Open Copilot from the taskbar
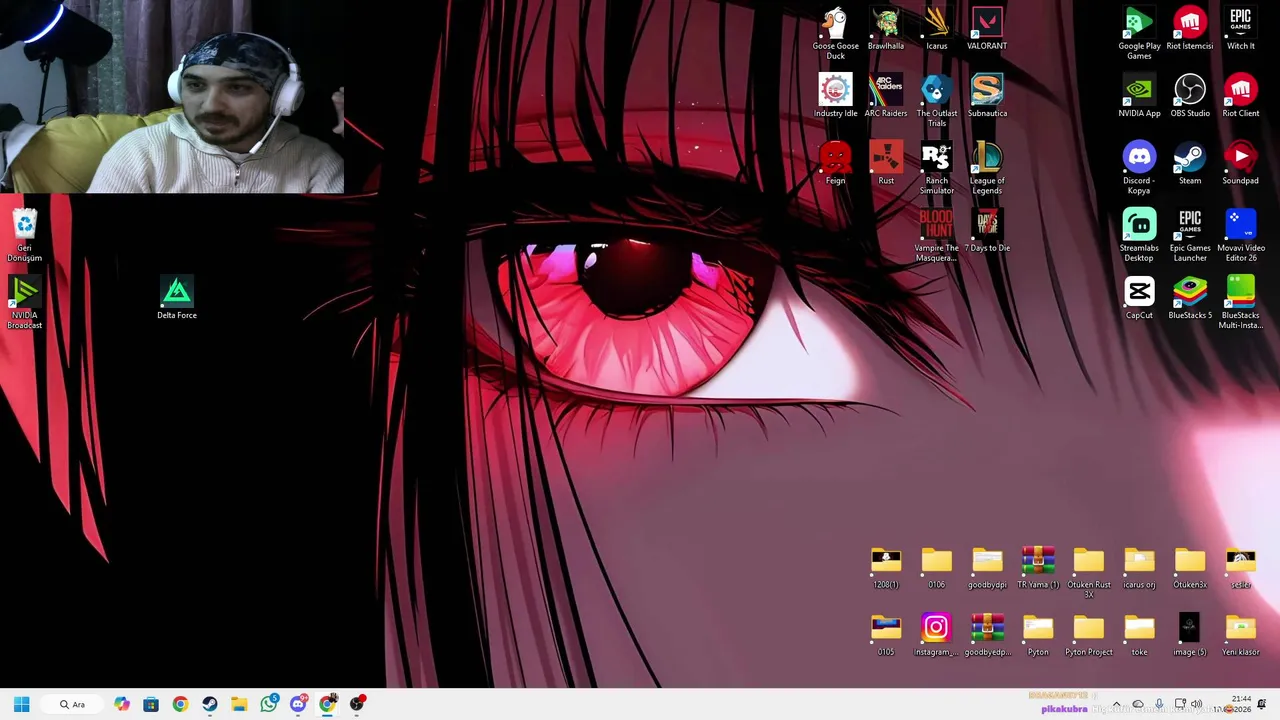The width and height of the screenshot is (1280, 720). (x=122, y=704)
